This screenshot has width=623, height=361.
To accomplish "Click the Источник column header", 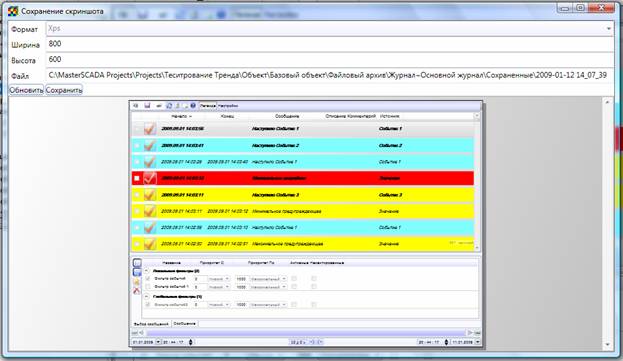I will click(x=389, y=116).
